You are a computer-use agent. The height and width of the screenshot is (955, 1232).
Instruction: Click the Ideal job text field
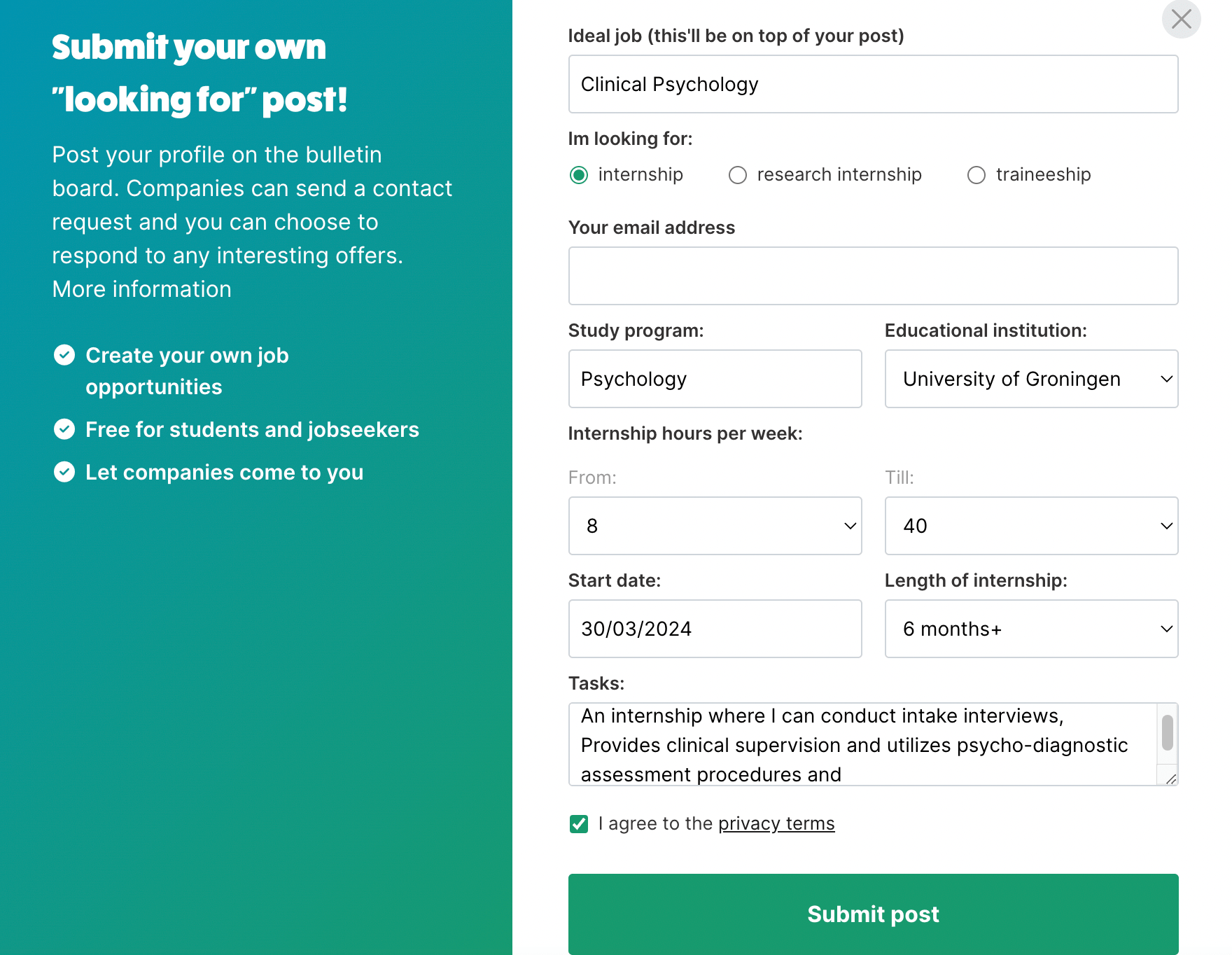point(873,84)
